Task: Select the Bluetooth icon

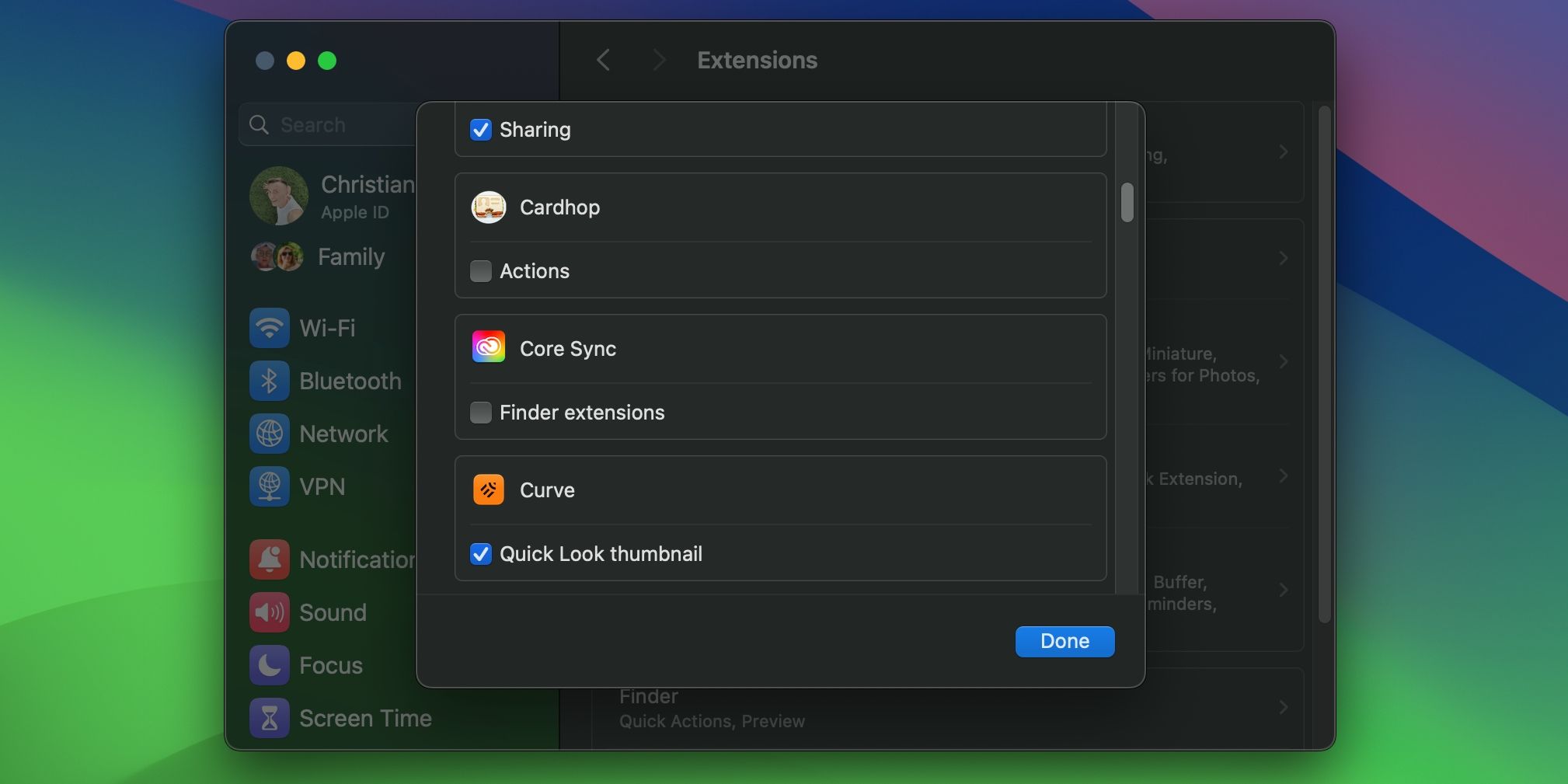Action: 268,381
